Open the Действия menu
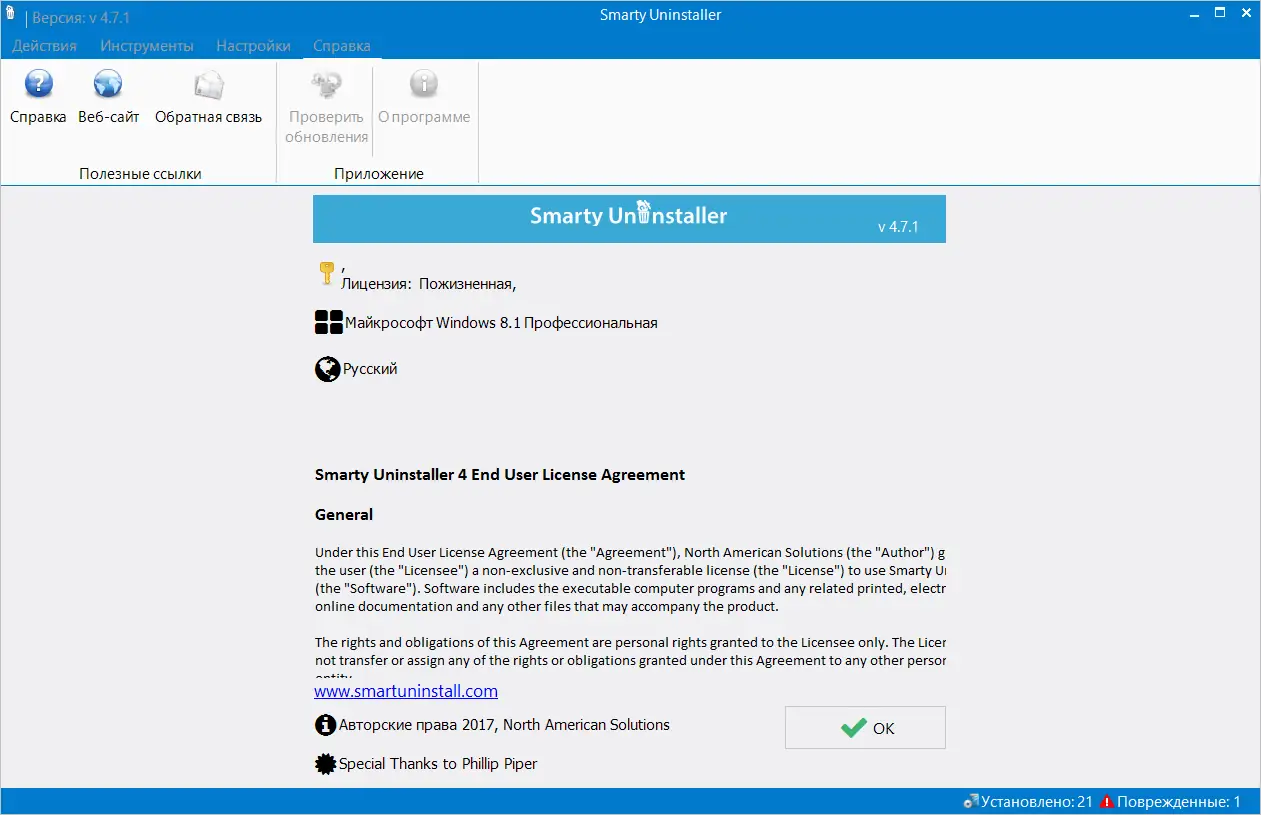This screenshot has height=815, width=1261. pyautogui.click(x=44, y=45)
